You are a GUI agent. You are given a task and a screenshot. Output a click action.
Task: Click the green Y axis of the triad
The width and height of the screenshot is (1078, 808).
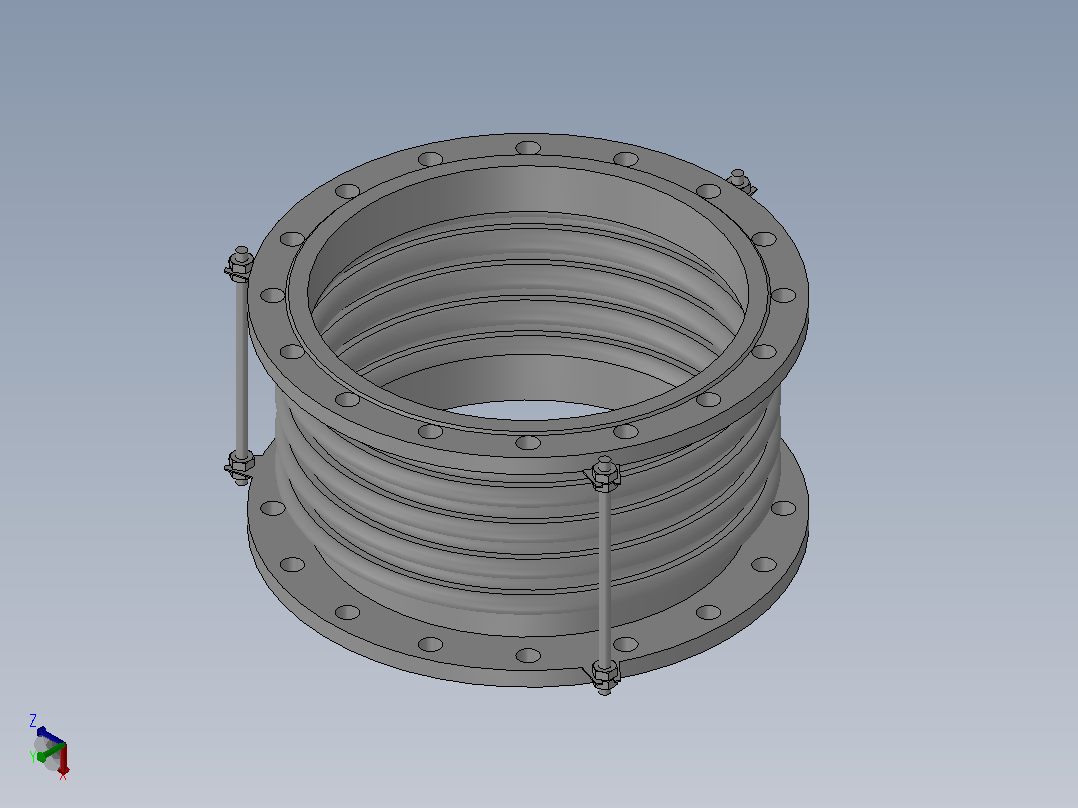coord(50,752)
